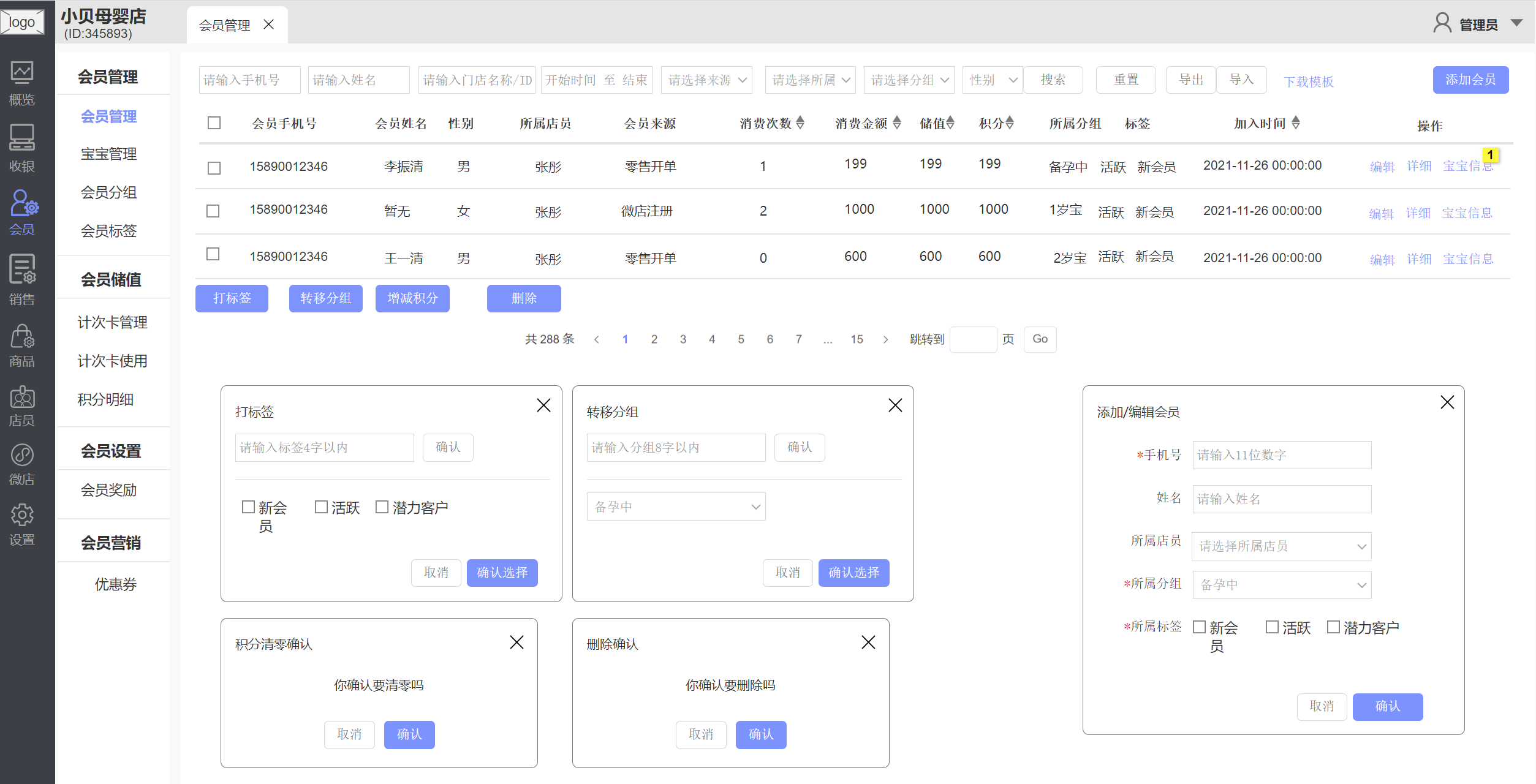Click the 下载模板 link
Viewport: 1536px width, 784px height.
pyautogui.click(x=1309, y=81)
